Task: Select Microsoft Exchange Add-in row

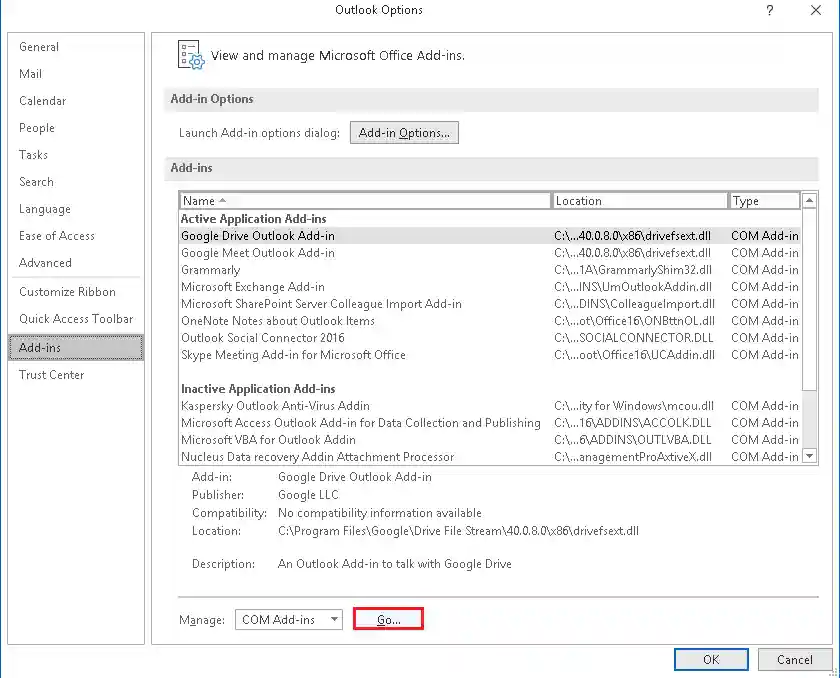Action: pyautogui.click(x=490, y=287)
